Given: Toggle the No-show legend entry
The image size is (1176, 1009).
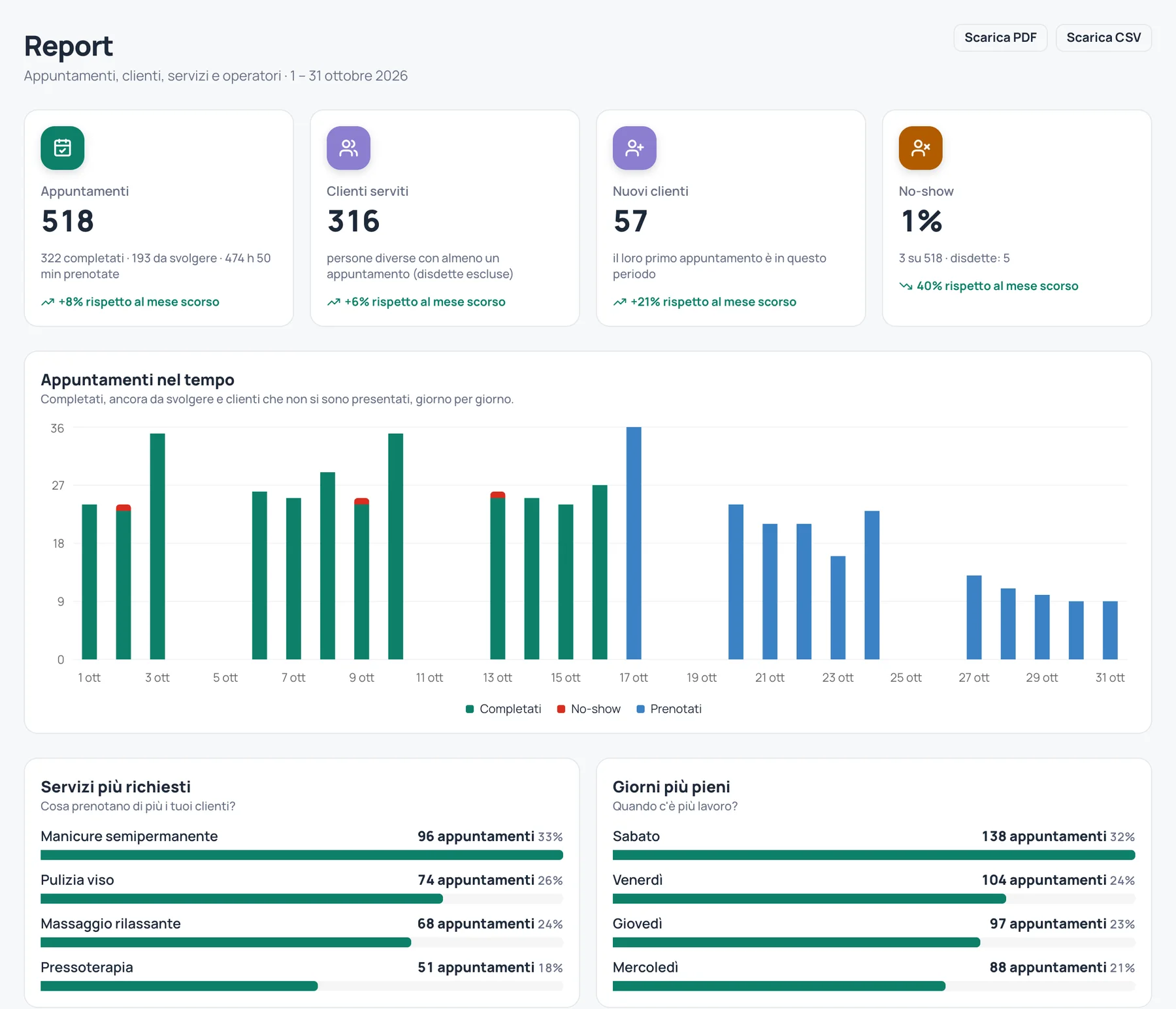Looking at the screenshot, I should tap(589, 709).
